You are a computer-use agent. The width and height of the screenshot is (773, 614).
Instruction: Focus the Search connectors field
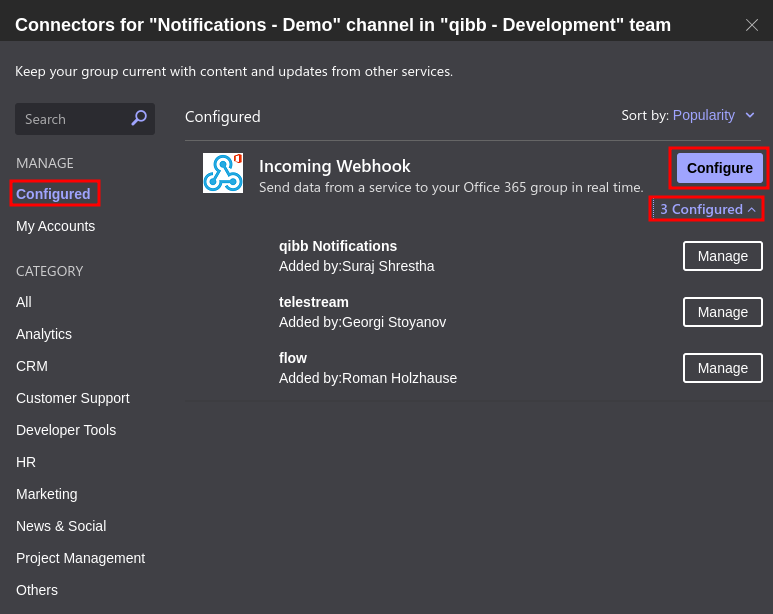tap(85, 119)
